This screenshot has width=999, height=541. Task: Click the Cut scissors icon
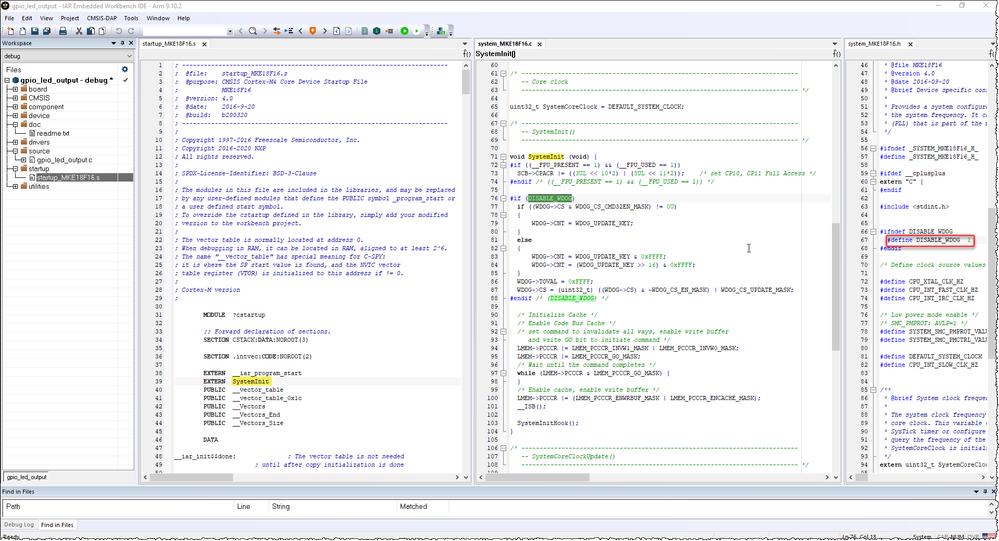coord(79,31)
